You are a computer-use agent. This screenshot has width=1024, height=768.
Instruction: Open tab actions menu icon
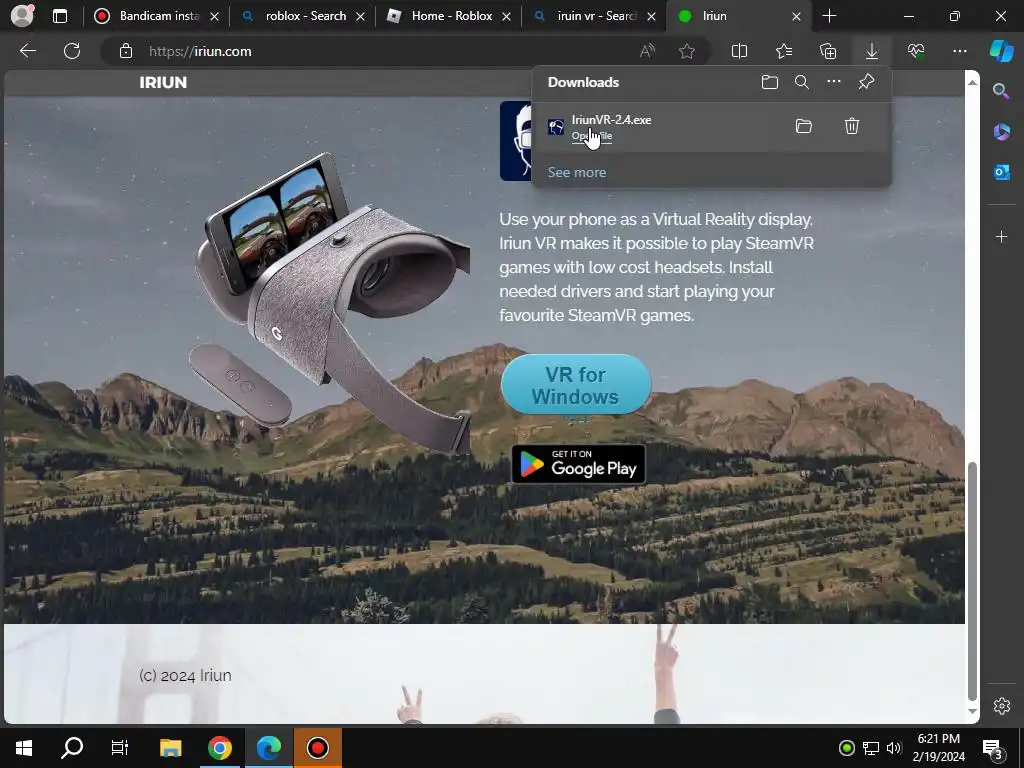pos(60,16)
